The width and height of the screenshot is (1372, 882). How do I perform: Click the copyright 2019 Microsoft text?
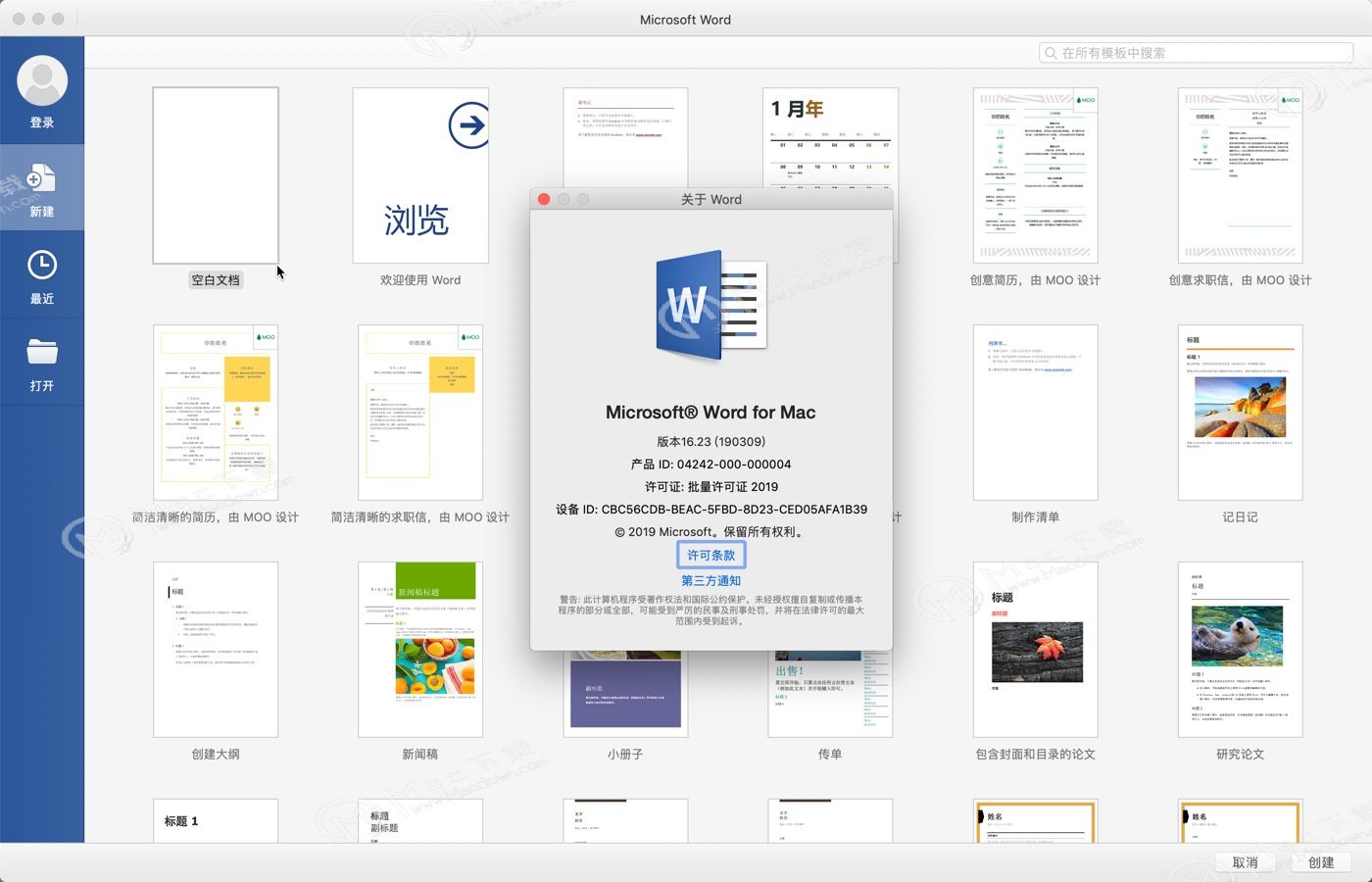[x=710, y=532]
